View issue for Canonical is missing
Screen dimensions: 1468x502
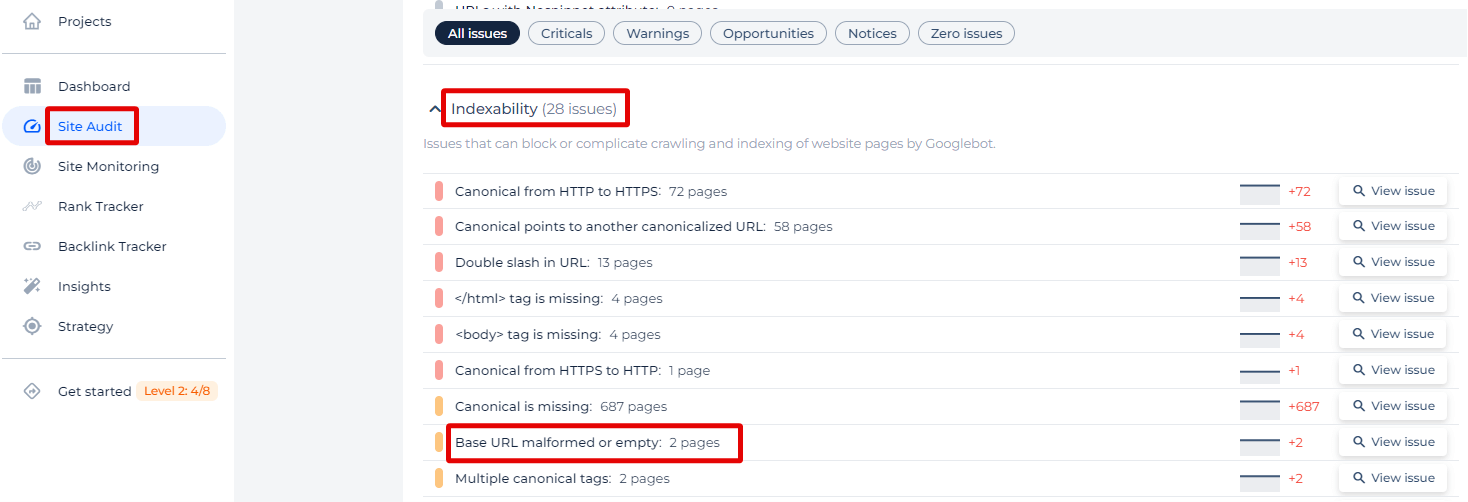[x=1393, y=406]
